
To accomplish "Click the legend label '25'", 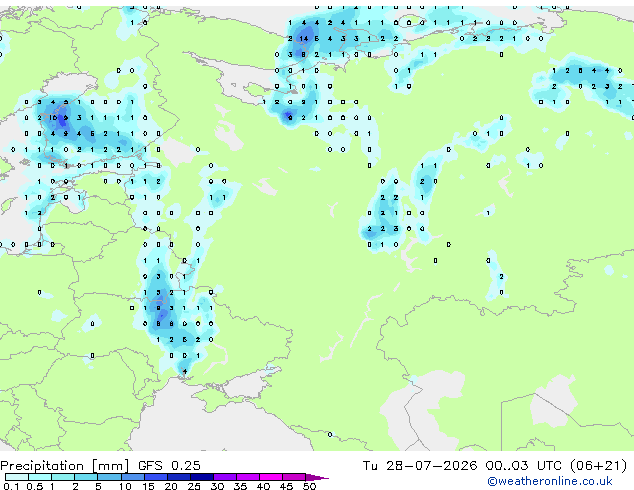I will [x=194, y=486].
